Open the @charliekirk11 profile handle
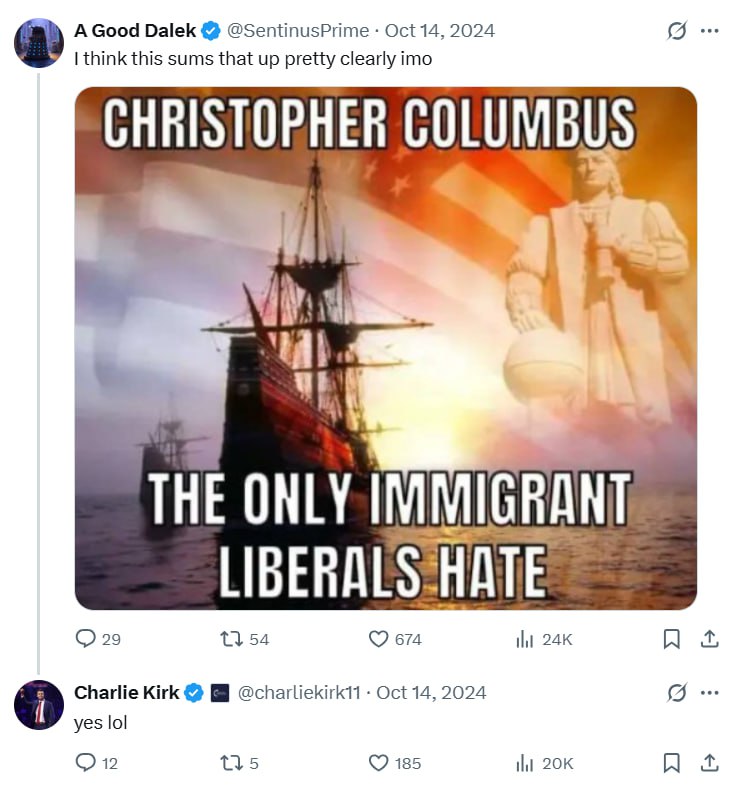 pyautogui.click(x=299, y=693)
